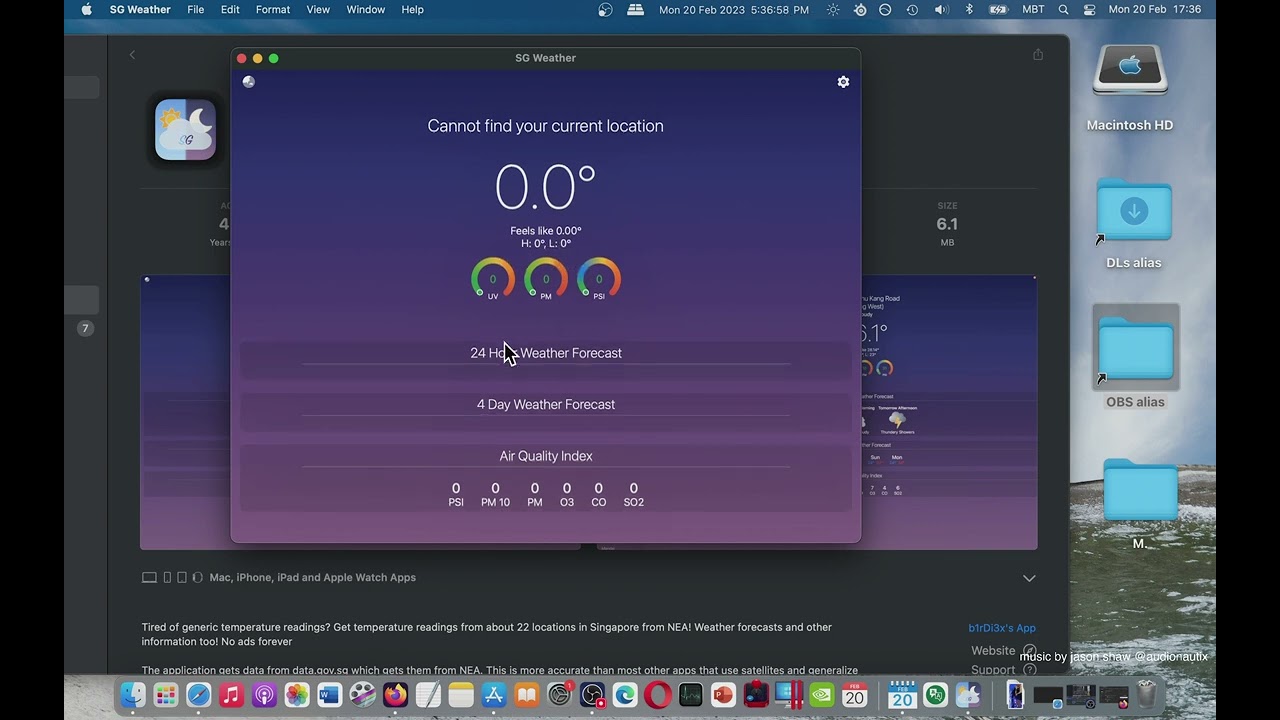Screen dimensions: 1280x720
Task: Click the O3 value in Air Quality Index
Action: click(x=567, y=489)
